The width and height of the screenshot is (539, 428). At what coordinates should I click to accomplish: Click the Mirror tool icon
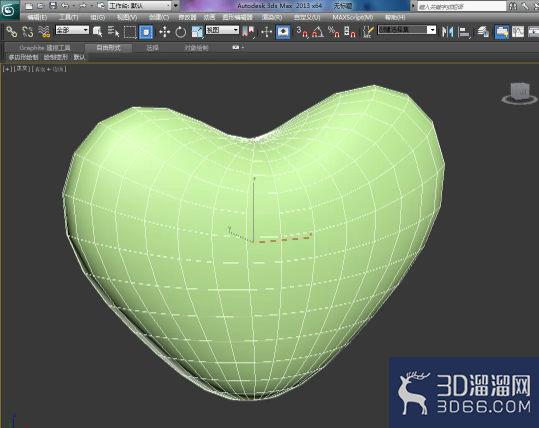tap(448, 32)
